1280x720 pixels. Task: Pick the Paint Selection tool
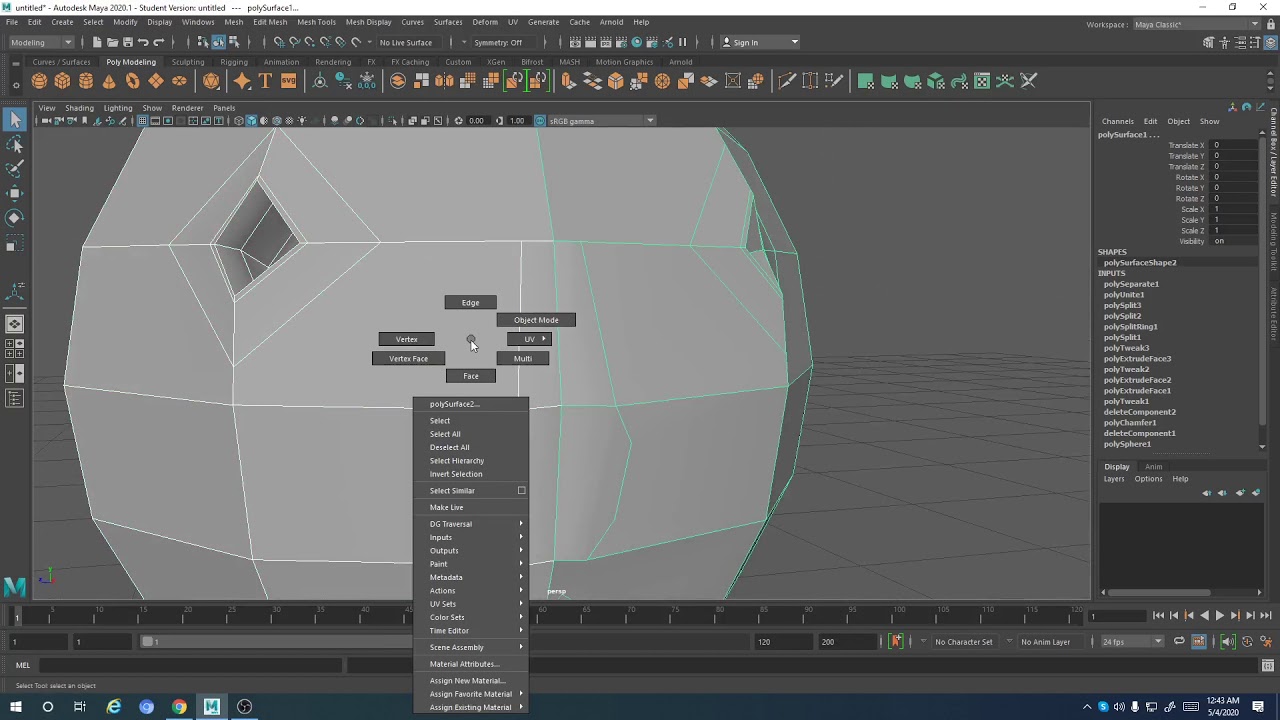click(x=15, y=169)
